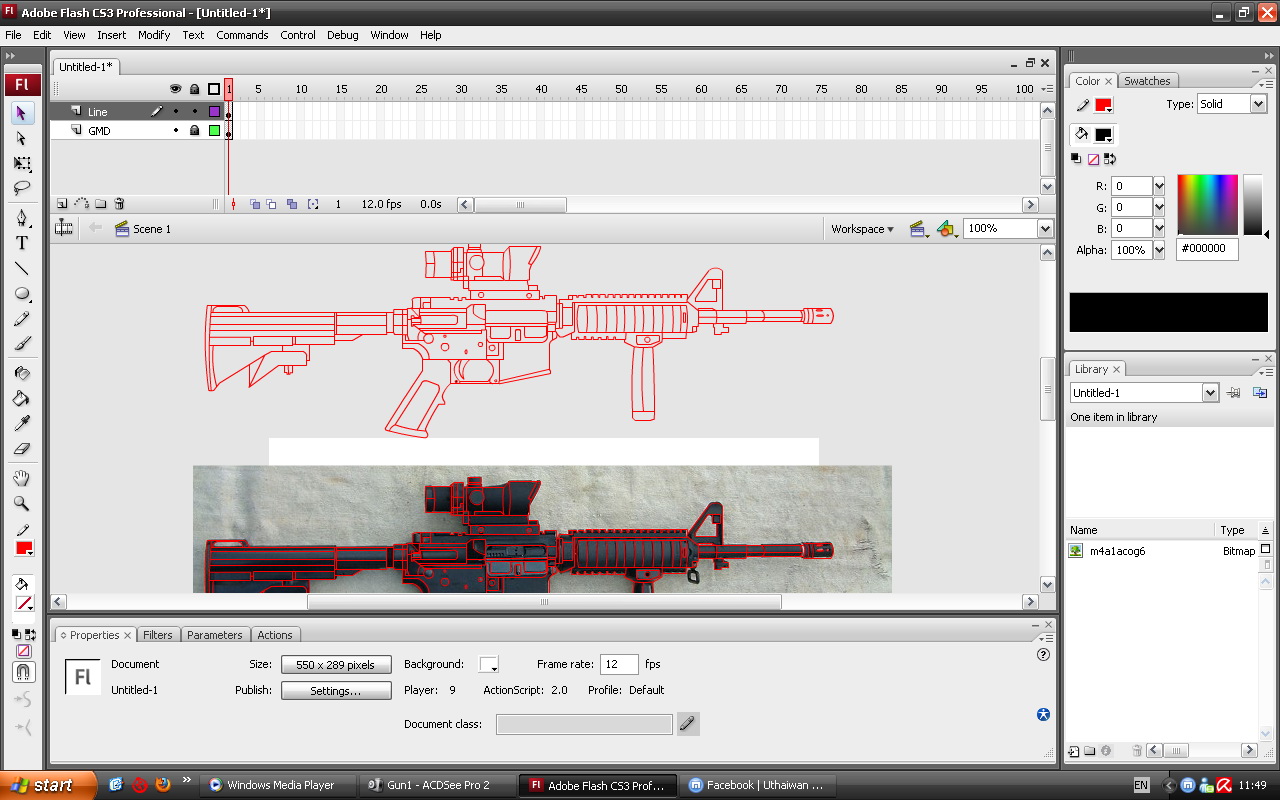Screen dimensions: 1280x800
Task: Click the Edit Scene clapperboard icon
Action: [x=917, y=229]
